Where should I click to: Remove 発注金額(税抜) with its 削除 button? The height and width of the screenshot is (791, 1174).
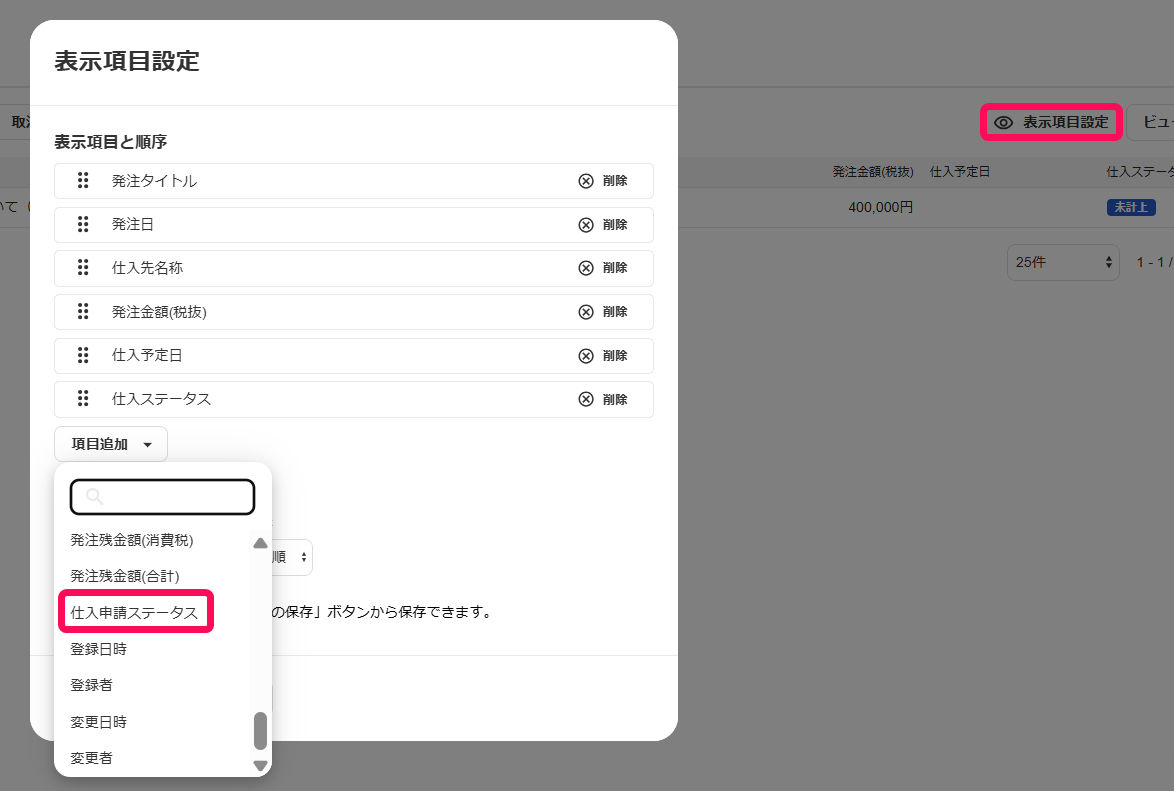click(603, 312)
